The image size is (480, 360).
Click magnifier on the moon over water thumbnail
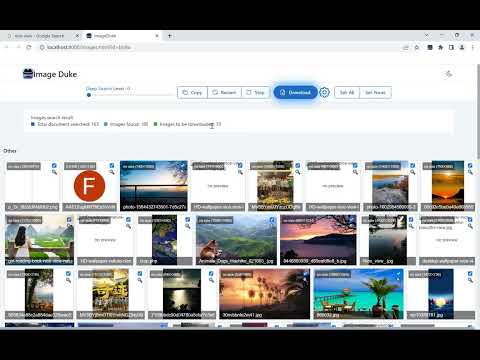[x=211, y=280]
